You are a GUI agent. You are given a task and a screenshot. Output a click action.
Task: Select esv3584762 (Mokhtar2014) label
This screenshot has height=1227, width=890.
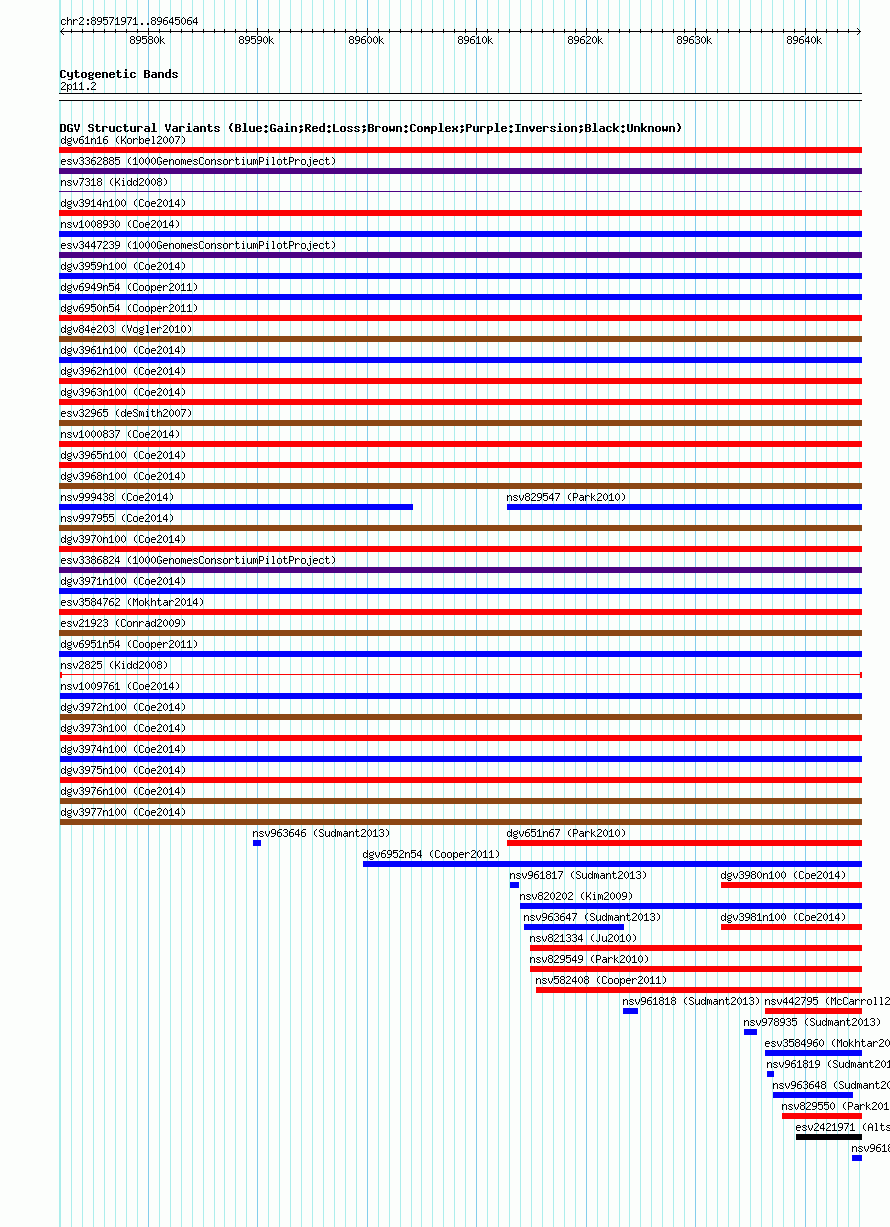(132, 603)
